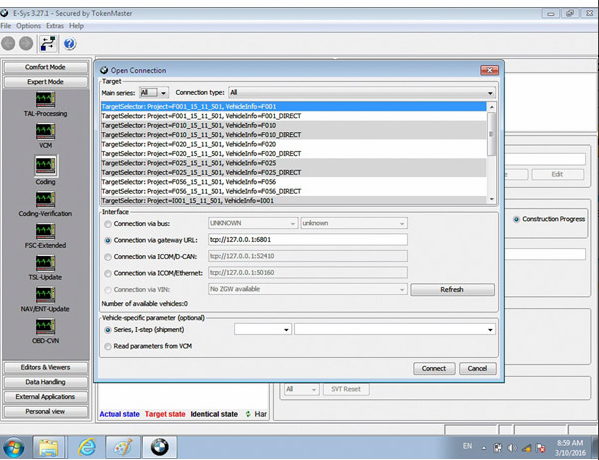Select target row VehicleInfo=F020
Screen dimensions: 599x460
tap(293, 144)
